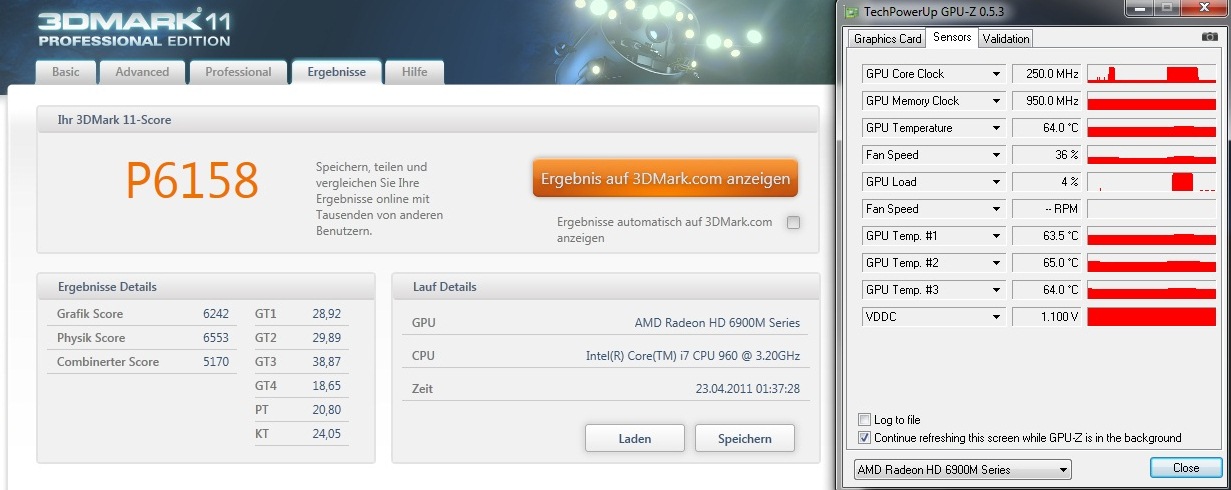Select the GPU-Z Sensors tab

click(x=951, y=38)
